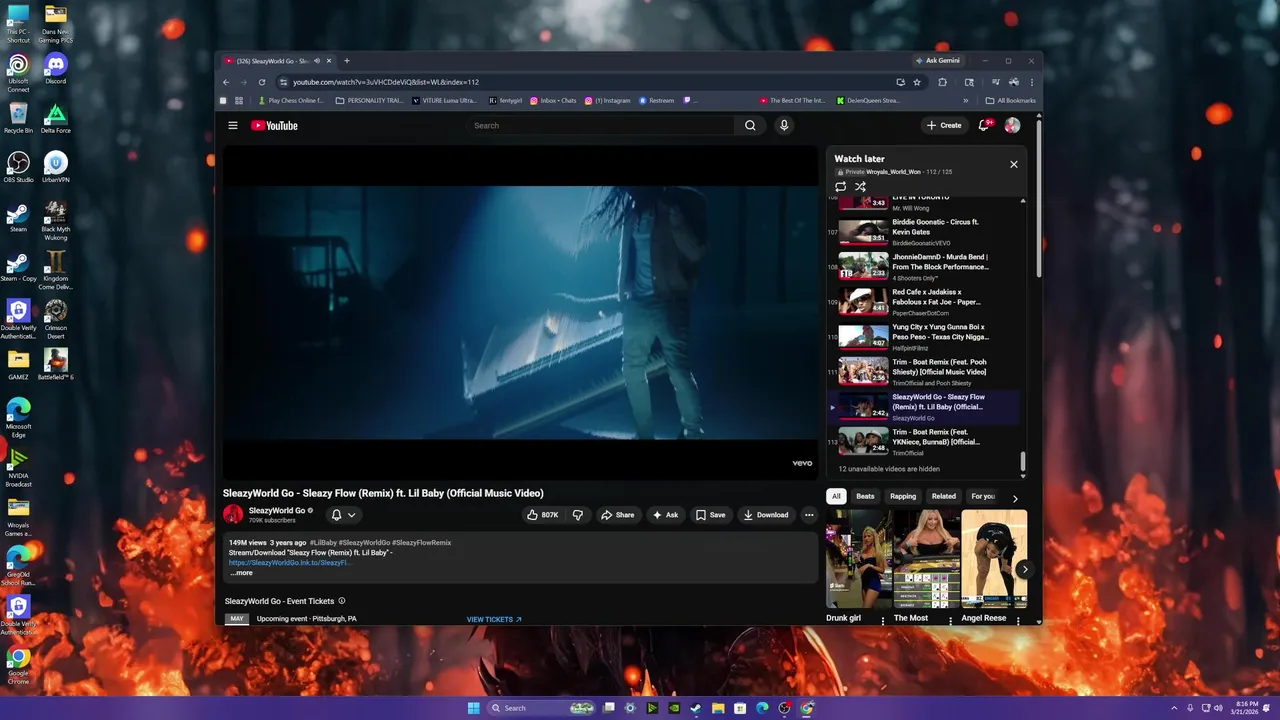Open notification preferences dropdown beside subscriber bell
The width and height of the screenshot is (1280, 720).
click(x=351, y=515)
